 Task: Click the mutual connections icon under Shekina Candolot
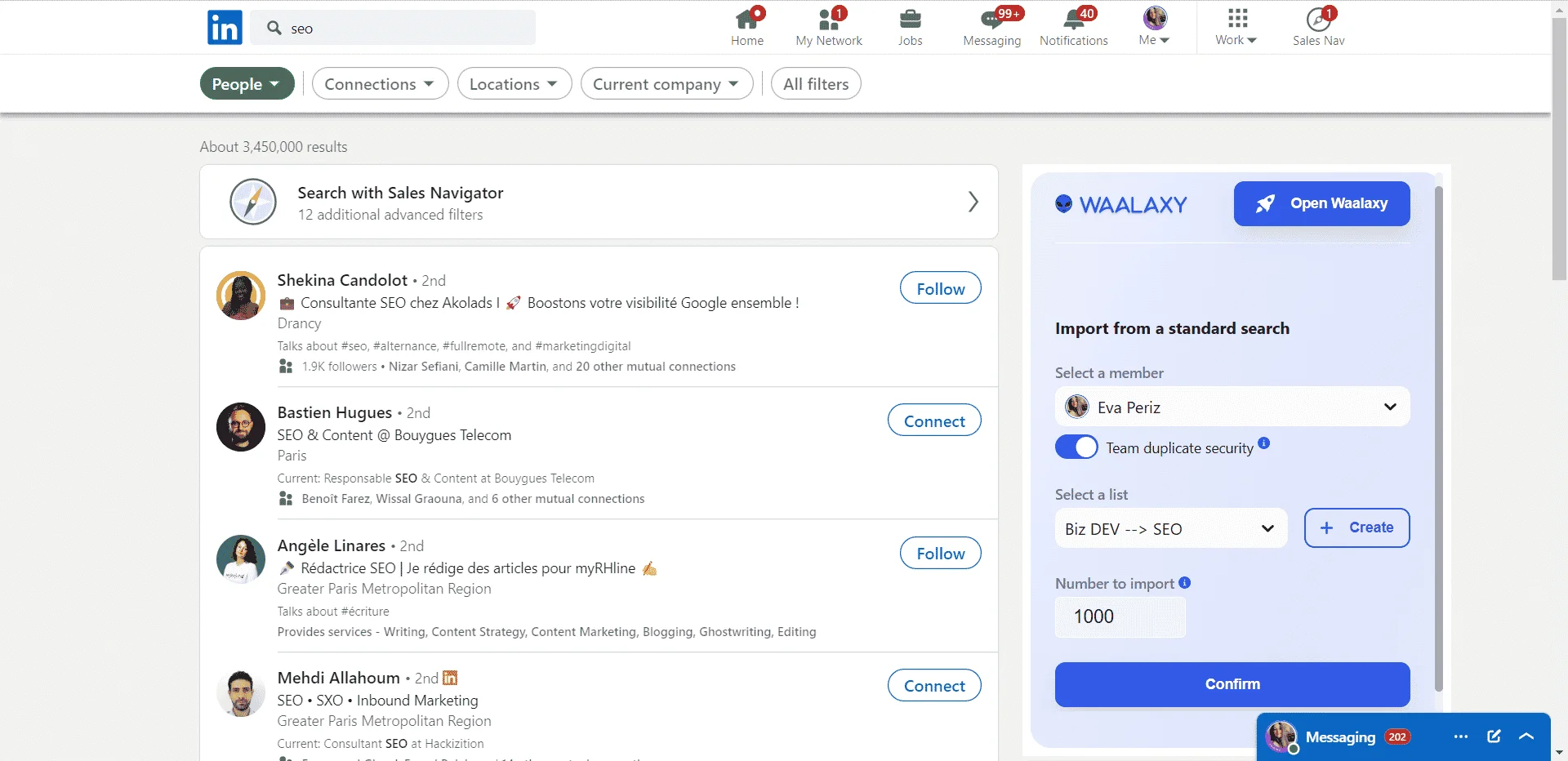[285, 367]
